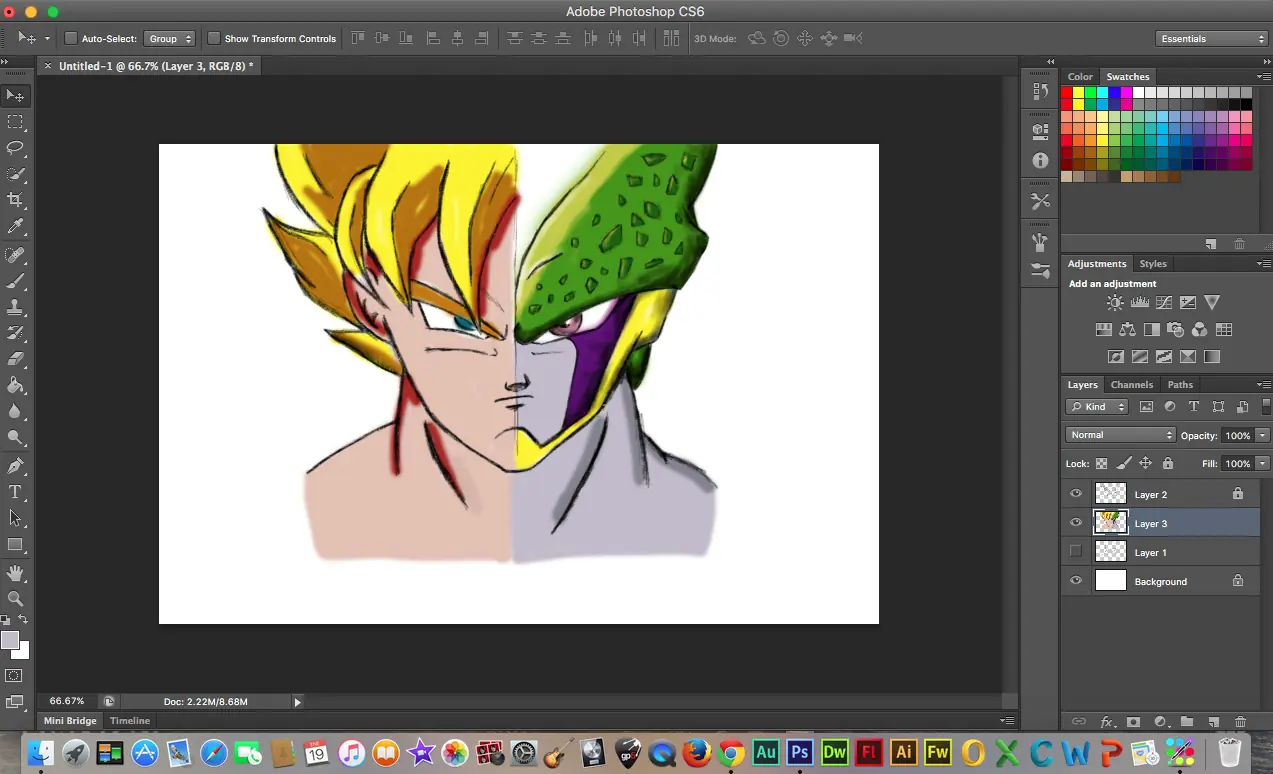Open Illustrator from the Dock
This screenshot has width=1273, height=774.
pos(903,752)
